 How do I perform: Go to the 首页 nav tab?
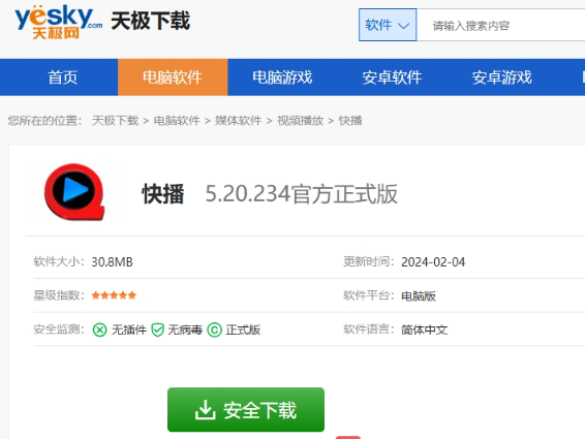pyautogui.click(x=62, y=77)
